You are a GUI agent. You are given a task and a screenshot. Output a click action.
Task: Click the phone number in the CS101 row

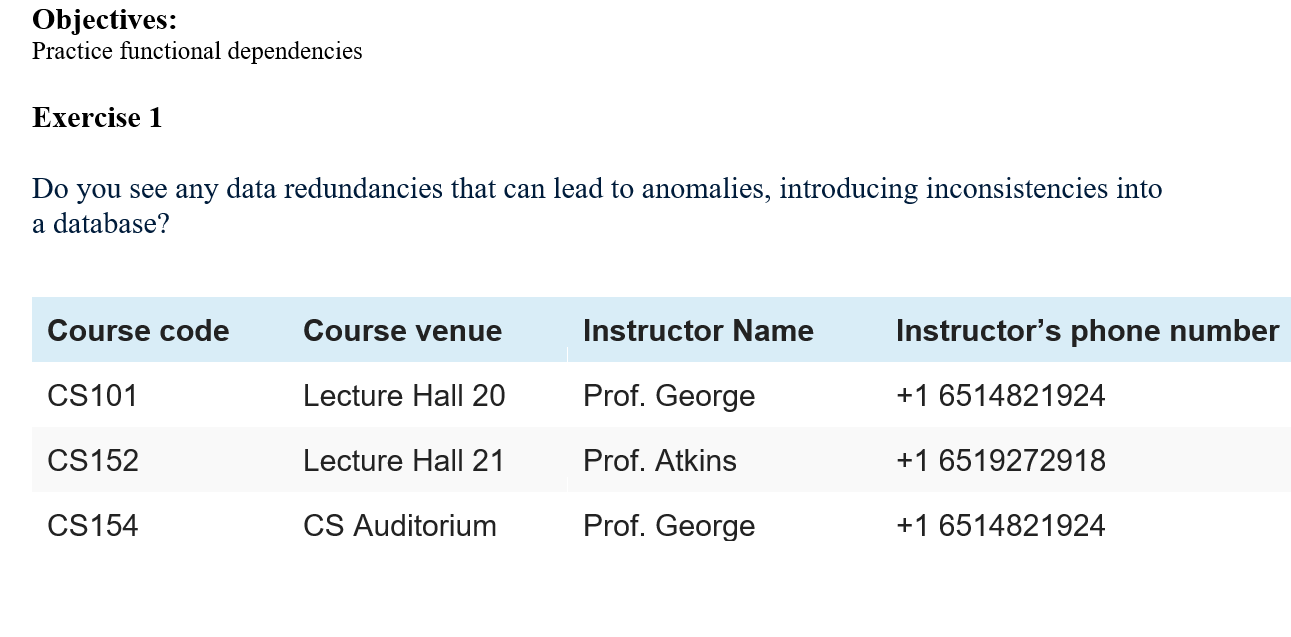pos(1000,396)
